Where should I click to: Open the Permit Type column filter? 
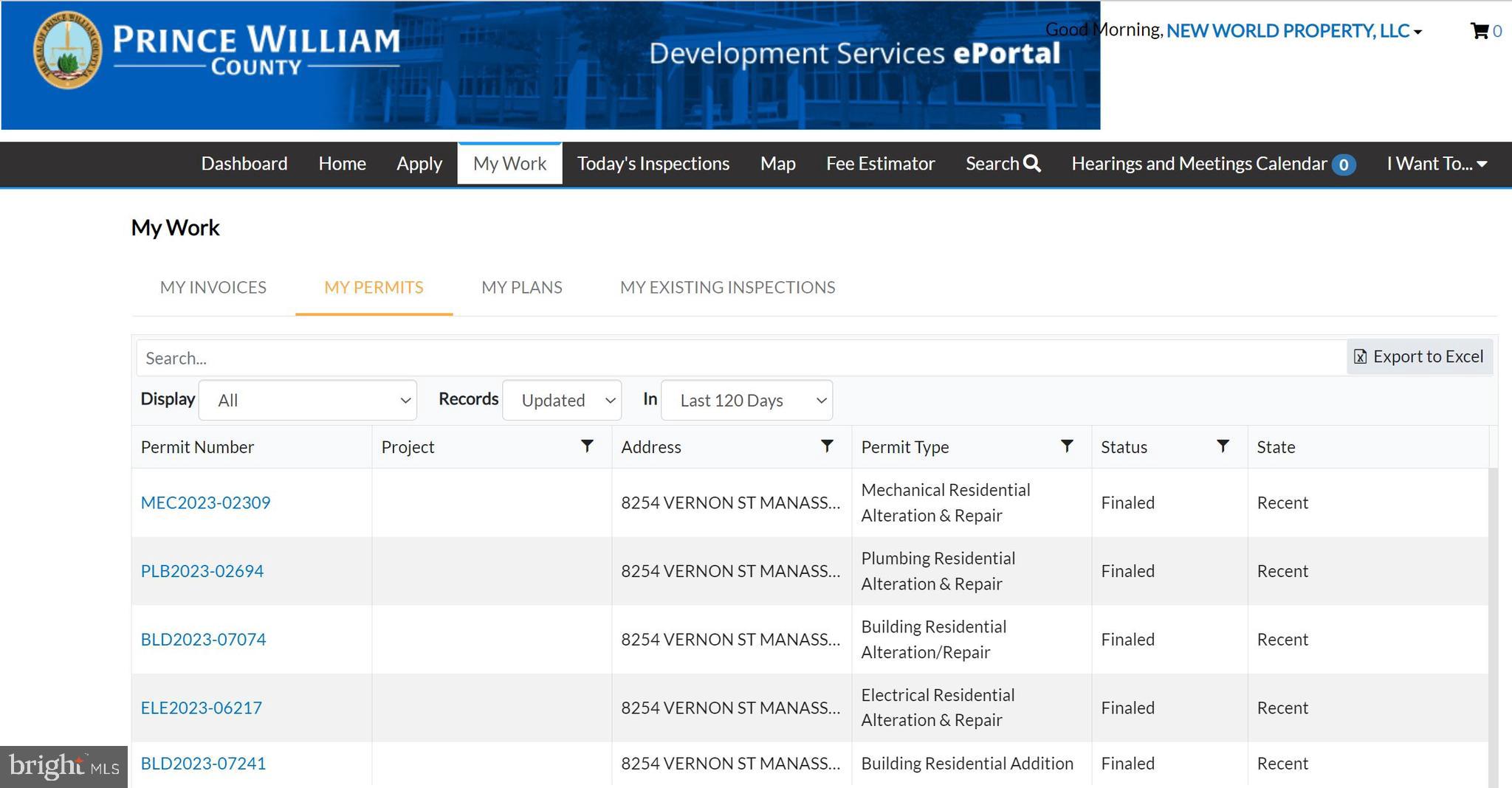pyautogui.click(x=1067, y=446)
